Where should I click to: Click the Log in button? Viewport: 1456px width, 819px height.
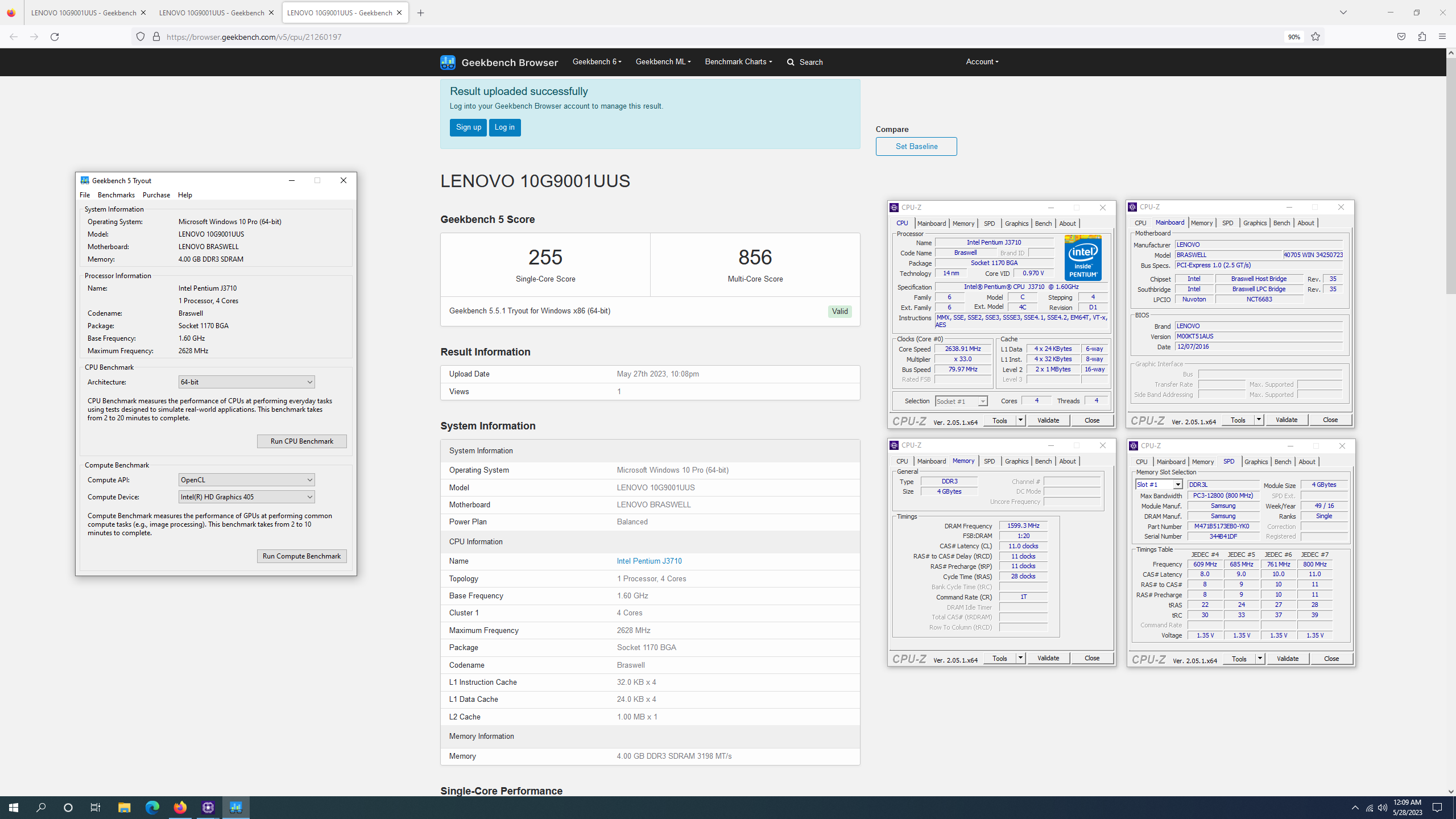(x=504, y=127)
